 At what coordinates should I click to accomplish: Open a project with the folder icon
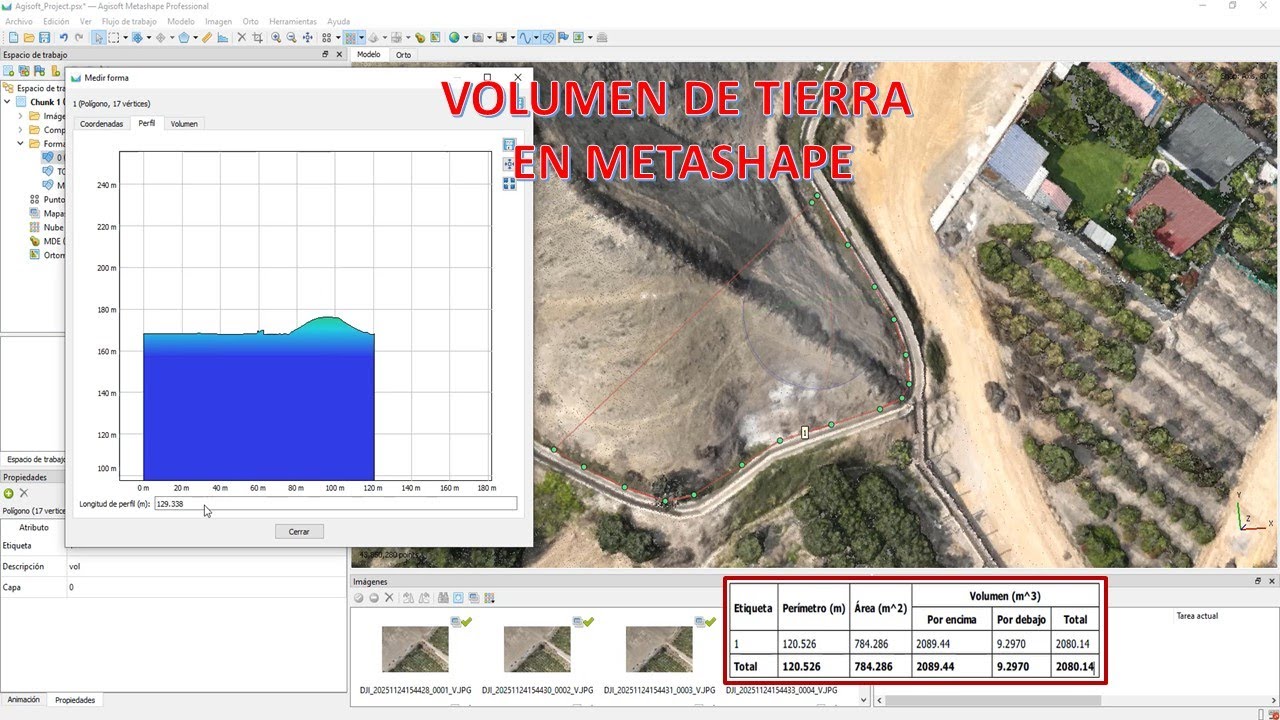pyautogui.click(x=29, y=37)
